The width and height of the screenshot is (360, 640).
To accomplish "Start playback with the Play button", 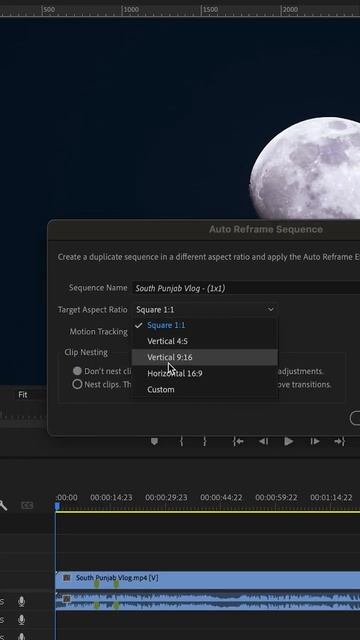I will pos(289,441).
